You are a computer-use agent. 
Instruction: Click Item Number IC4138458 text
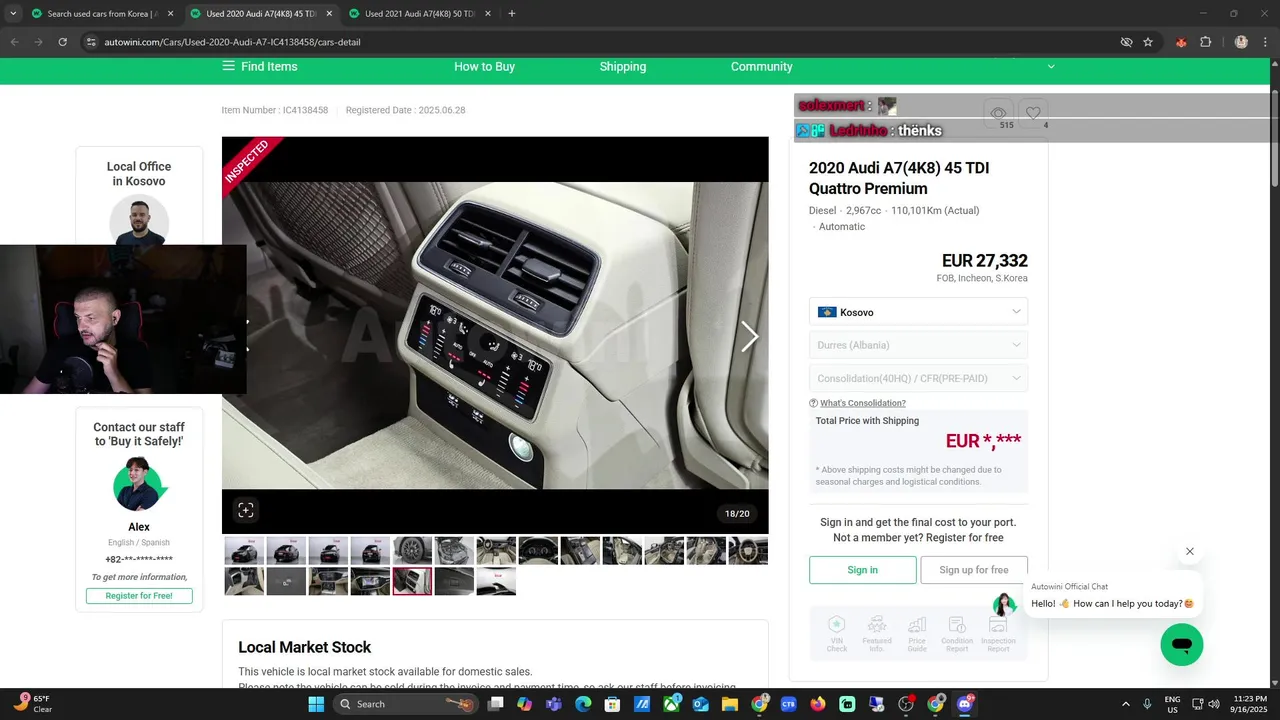[275, 110]
